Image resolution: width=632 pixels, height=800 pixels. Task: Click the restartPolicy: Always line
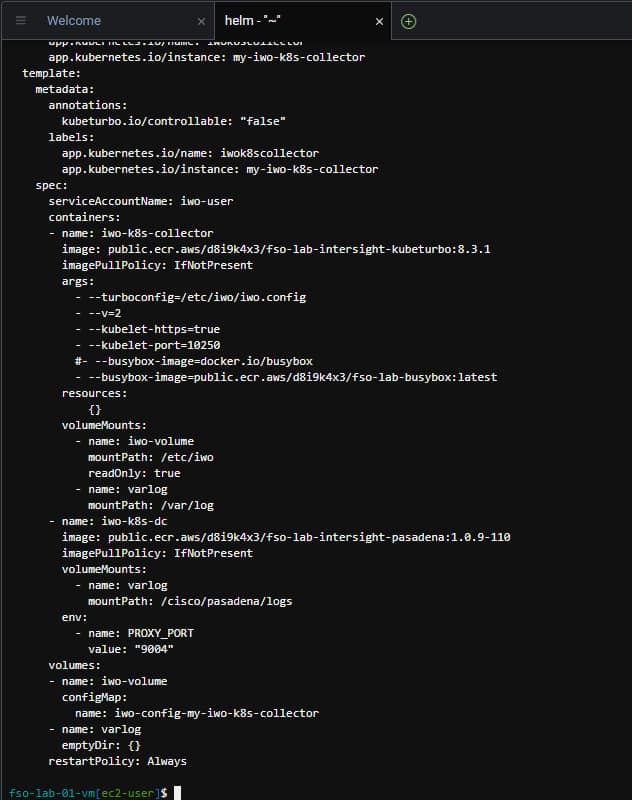(x=118, y=761)
